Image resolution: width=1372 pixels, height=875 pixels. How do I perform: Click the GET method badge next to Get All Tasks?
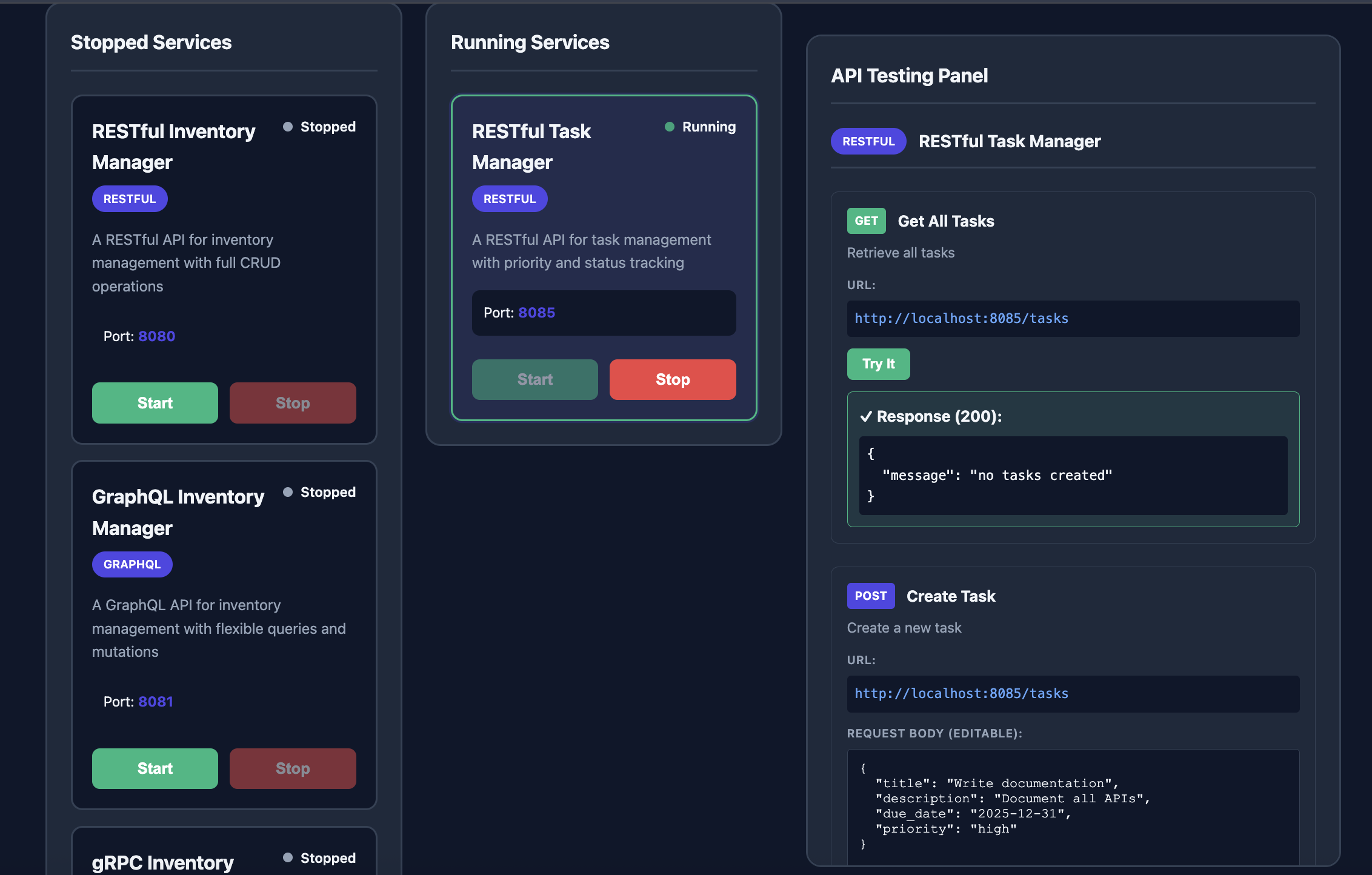866,221
